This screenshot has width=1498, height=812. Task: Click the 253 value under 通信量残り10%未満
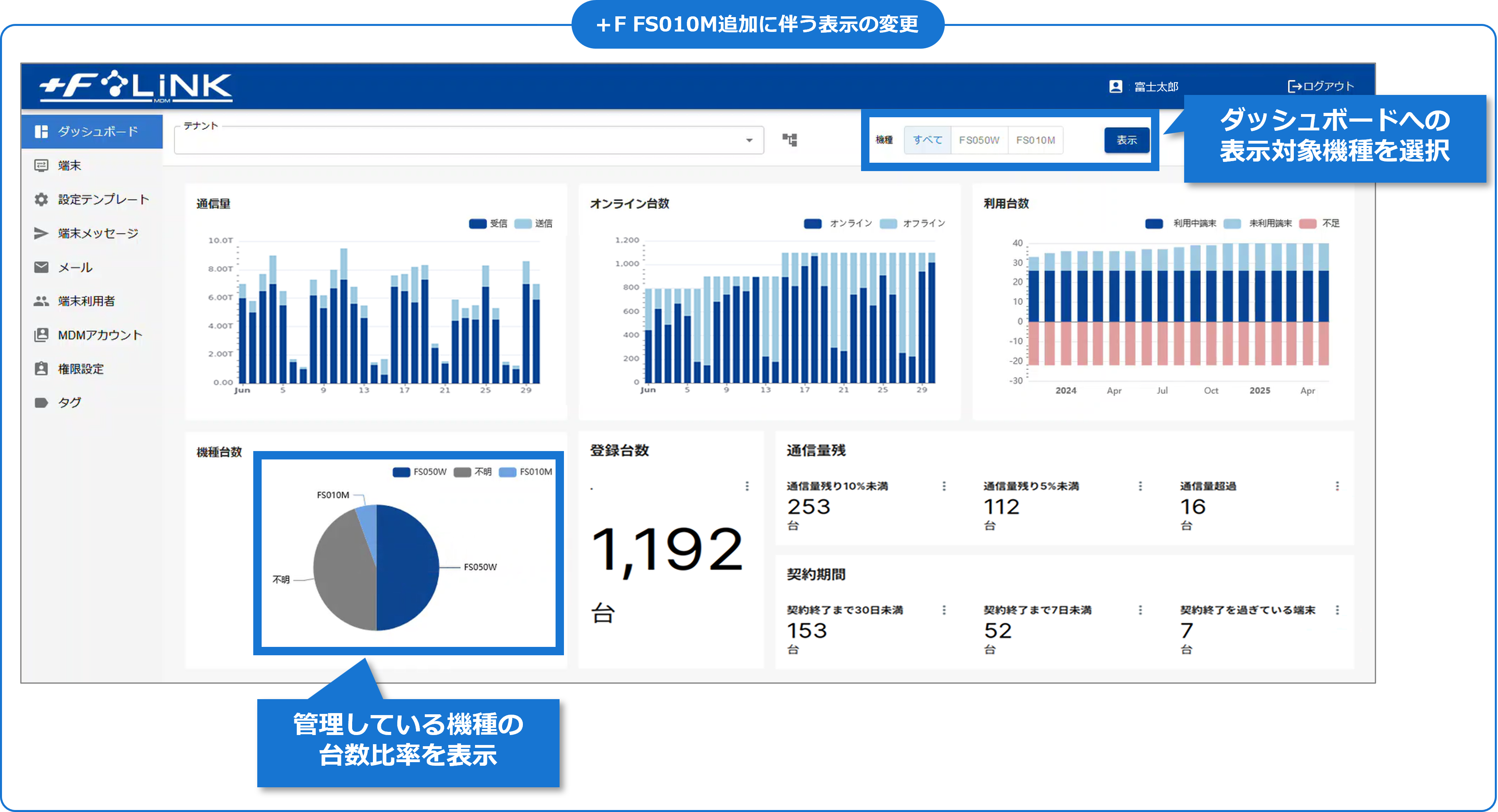tap(809, 507)
